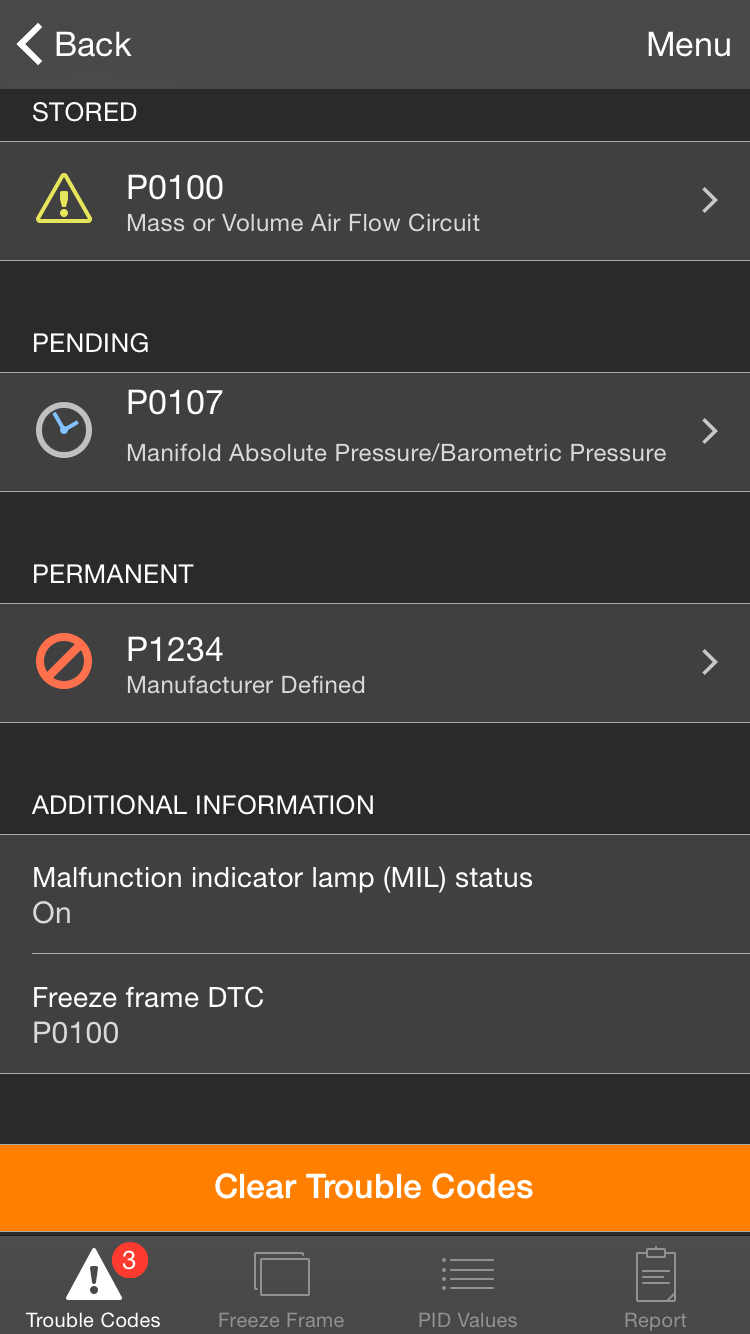This screenshot has height=1334, width=750.
Task: Go Back to previous screen
Action: 93,44
